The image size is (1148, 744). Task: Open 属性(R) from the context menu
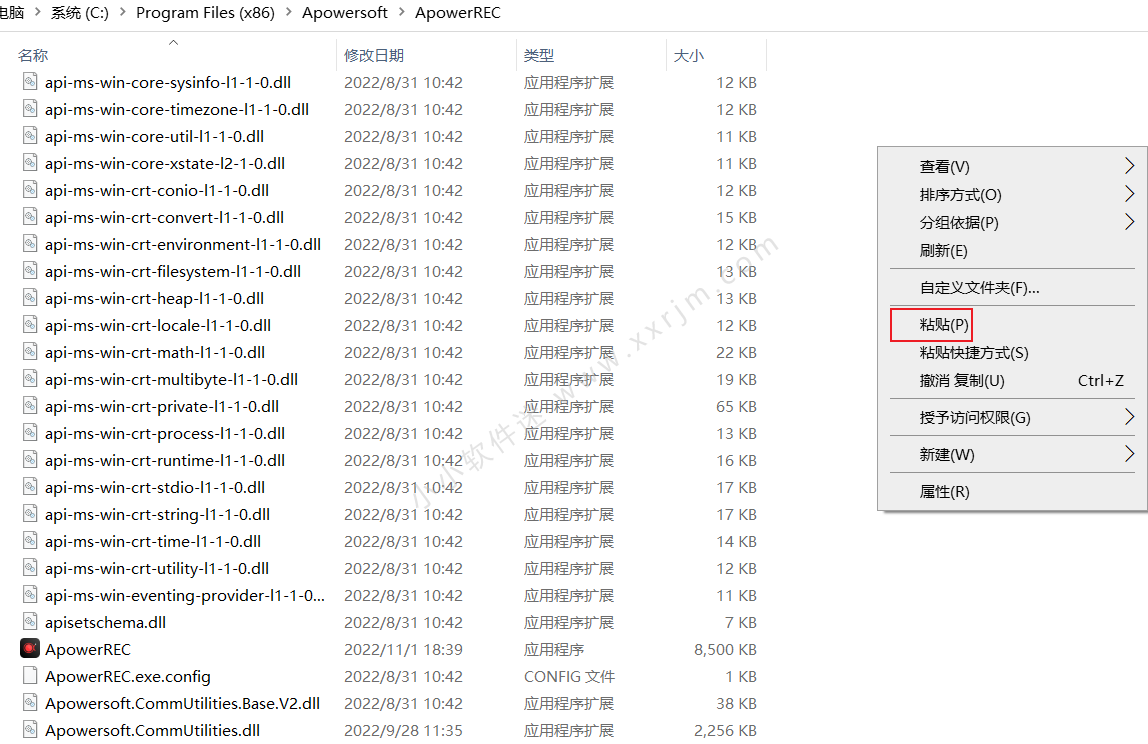click(x=944, y=491)
